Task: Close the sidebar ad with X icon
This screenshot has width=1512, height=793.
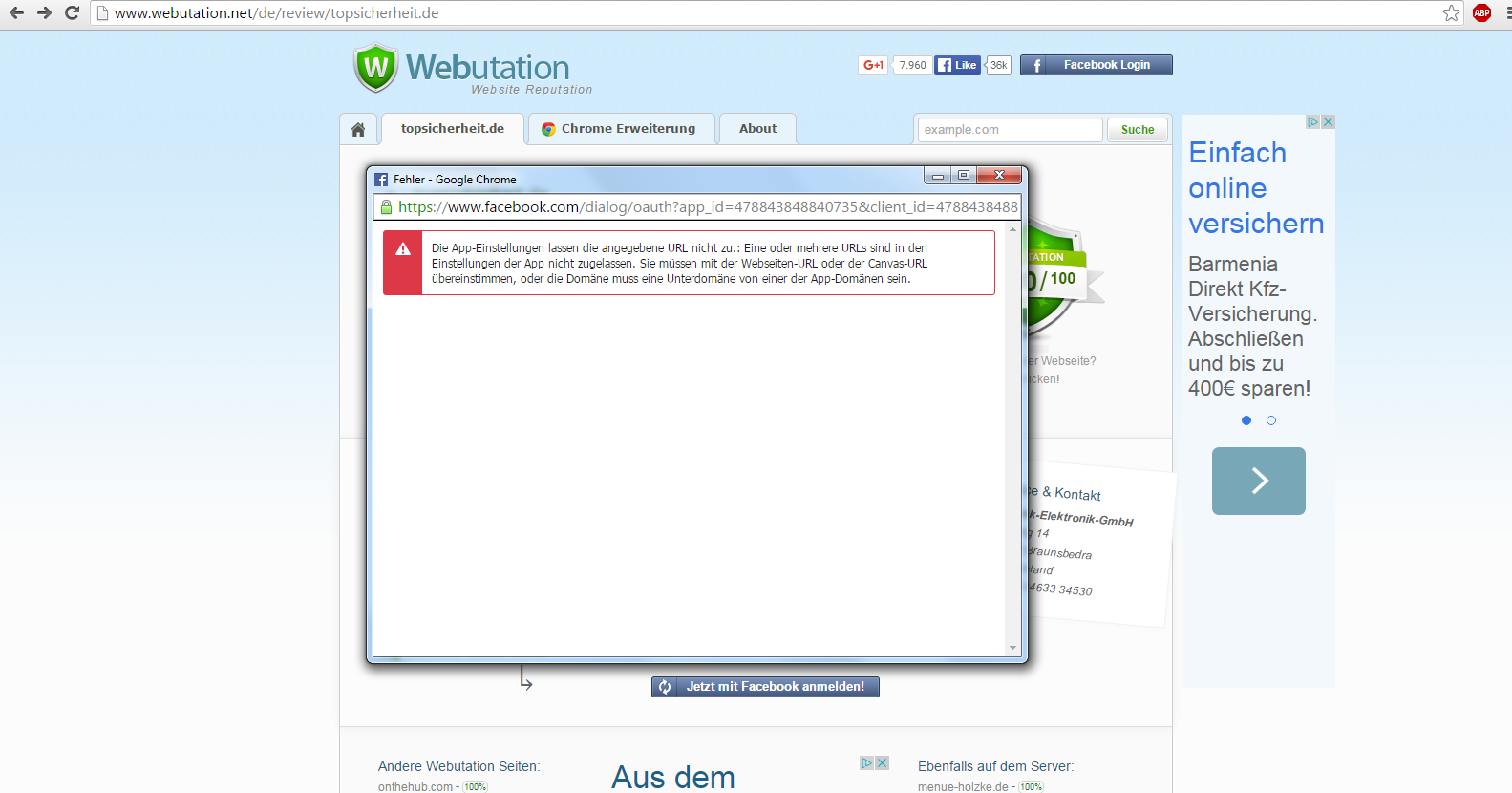Action: click(1329, 122)
